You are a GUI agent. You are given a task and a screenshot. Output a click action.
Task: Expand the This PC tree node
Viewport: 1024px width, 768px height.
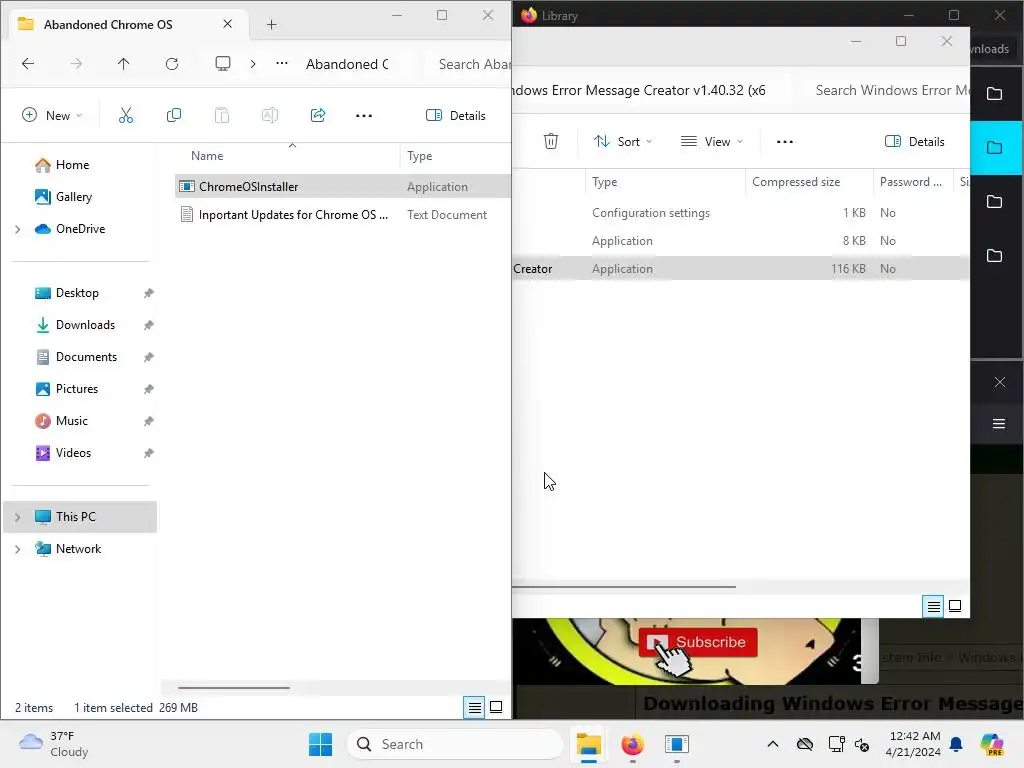tap(18, 517)
